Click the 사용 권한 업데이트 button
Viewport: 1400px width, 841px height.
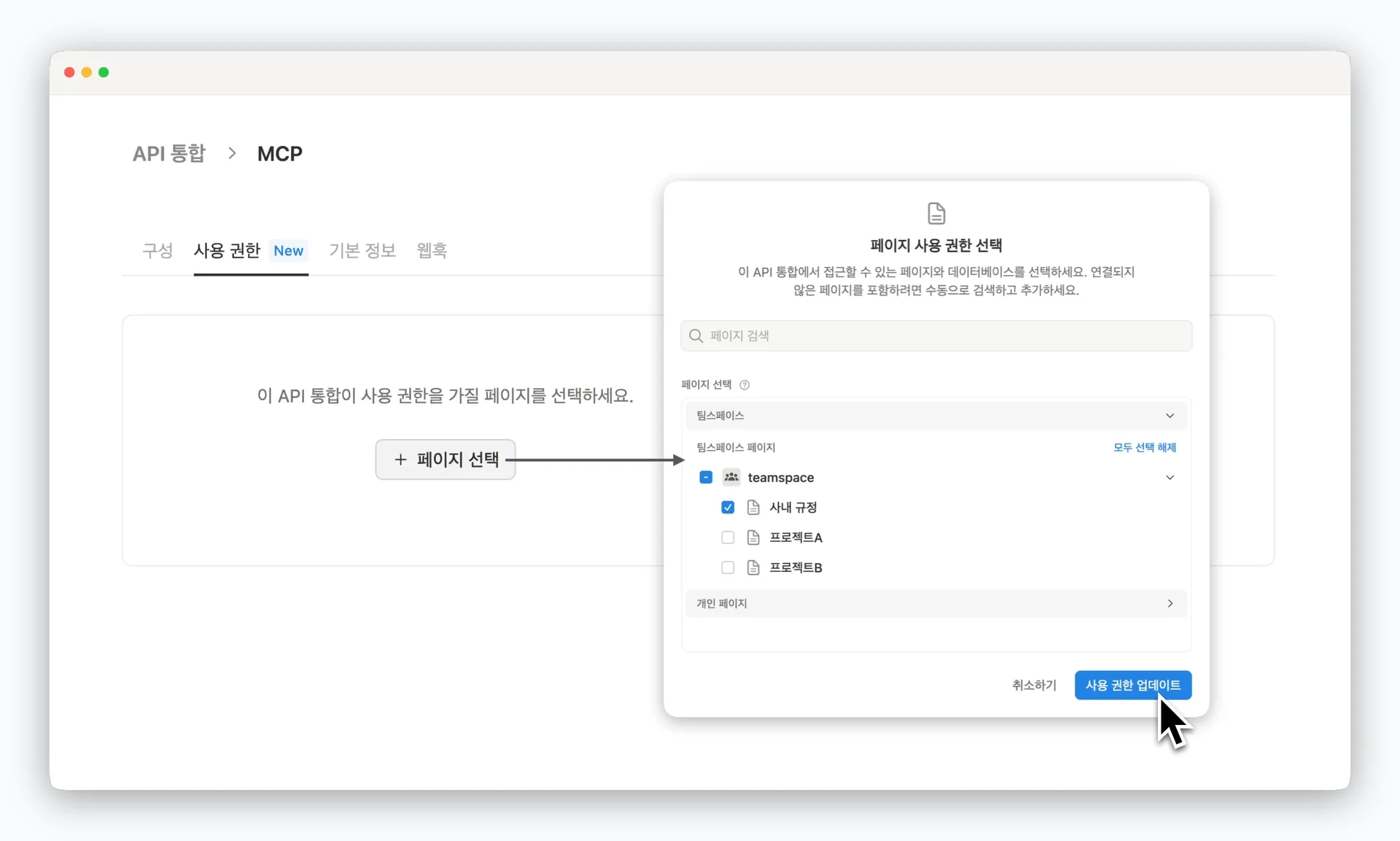coord(1132,685)
